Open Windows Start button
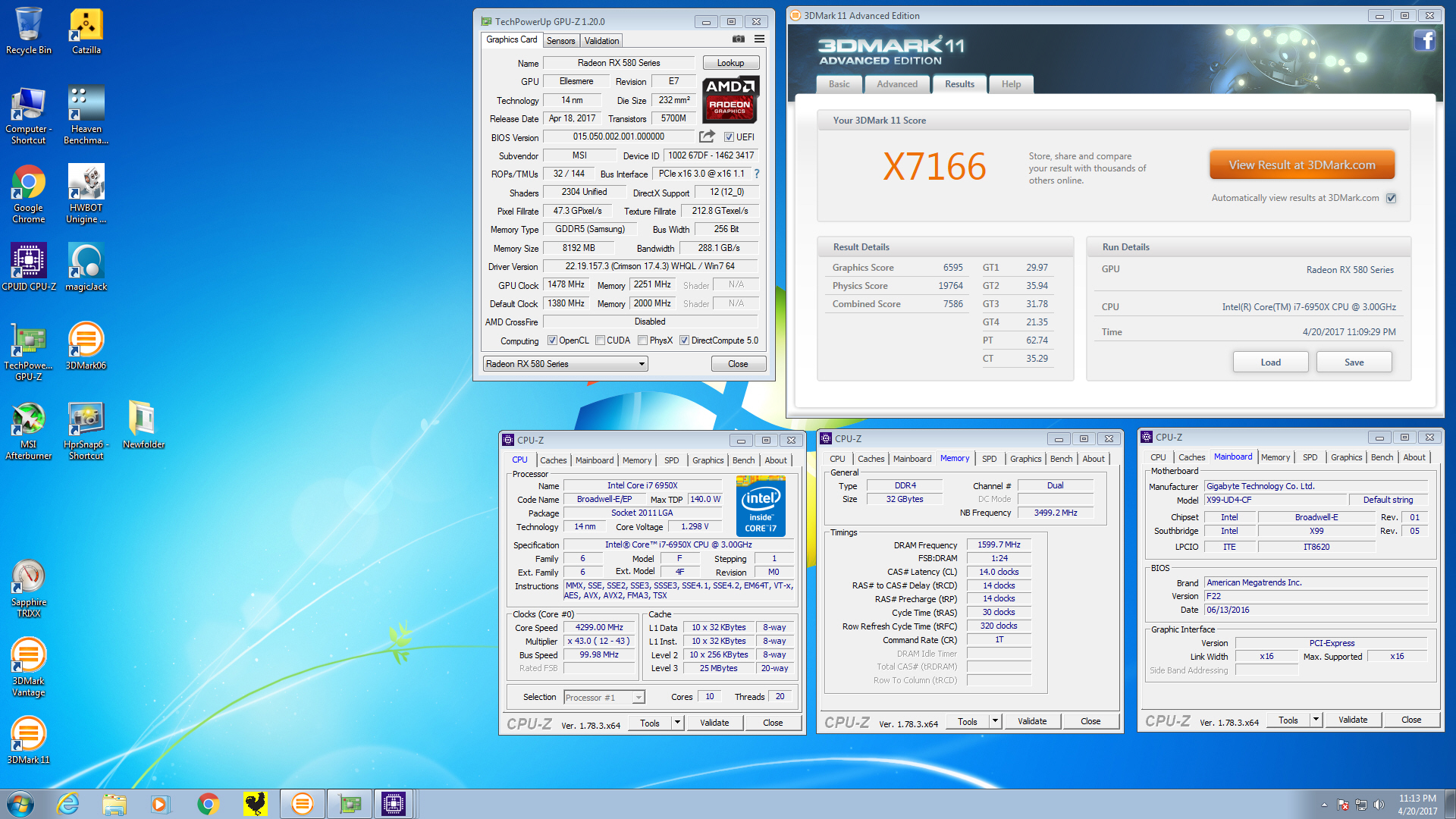1456x819 pixels. click(20, 804)
